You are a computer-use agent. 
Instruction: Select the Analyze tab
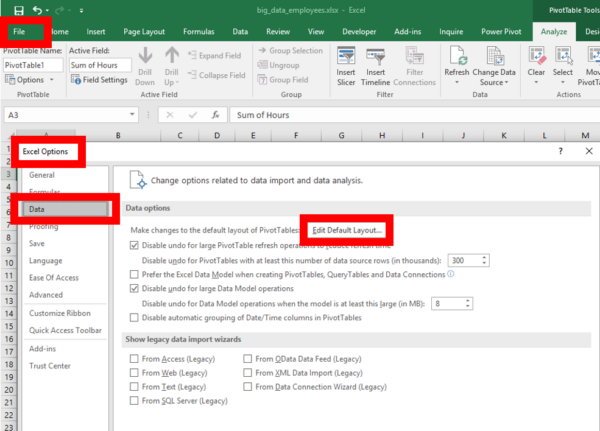pyautogui.click(x=554, y=32)
